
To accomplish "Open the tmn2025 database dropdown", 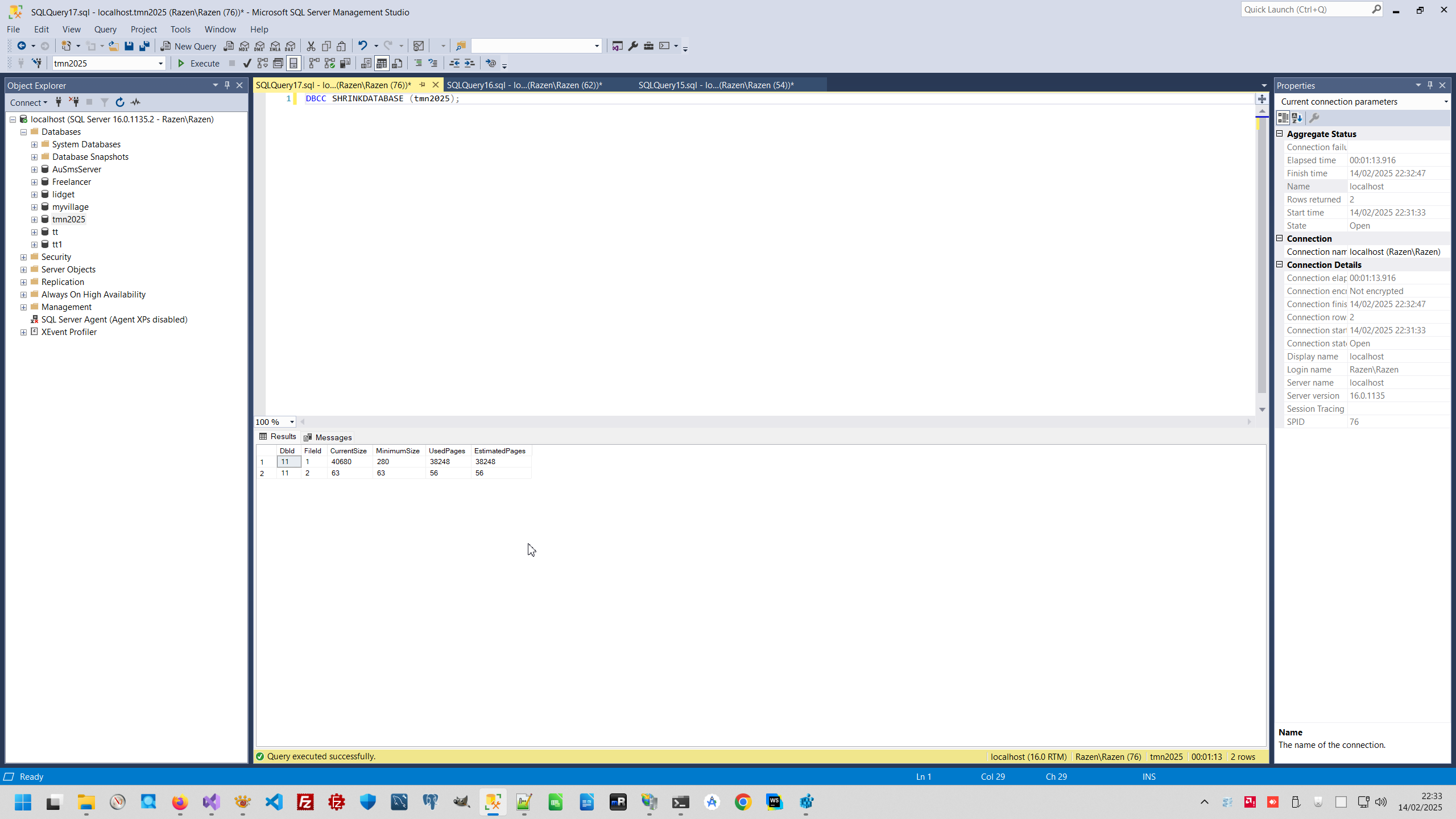I will [160, 63].
